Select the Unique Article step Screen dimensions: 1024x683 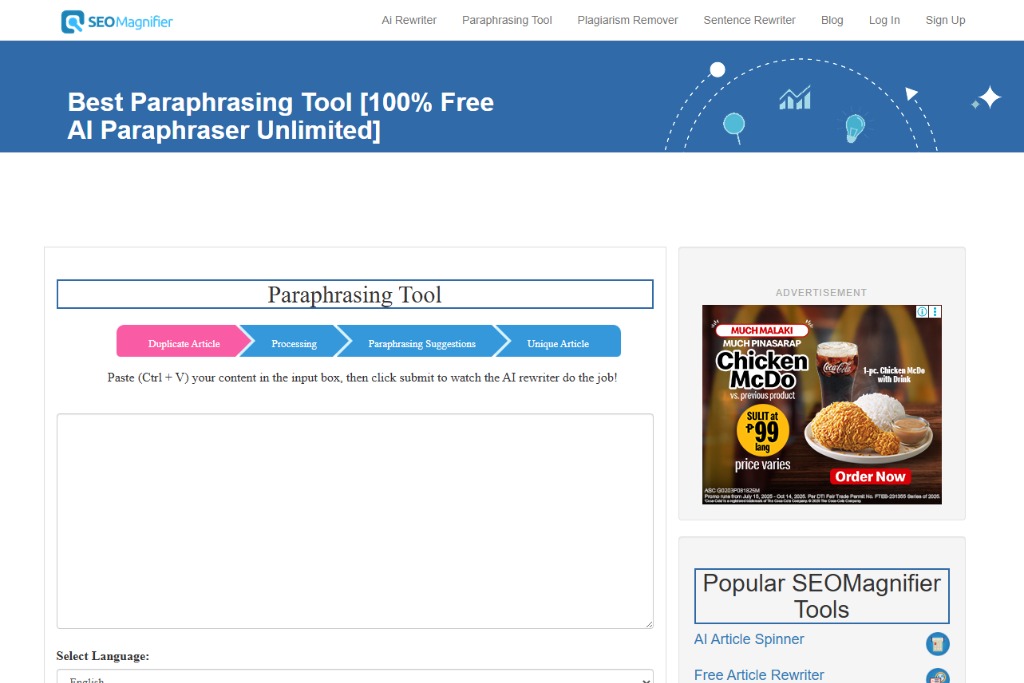click(558, 343)
